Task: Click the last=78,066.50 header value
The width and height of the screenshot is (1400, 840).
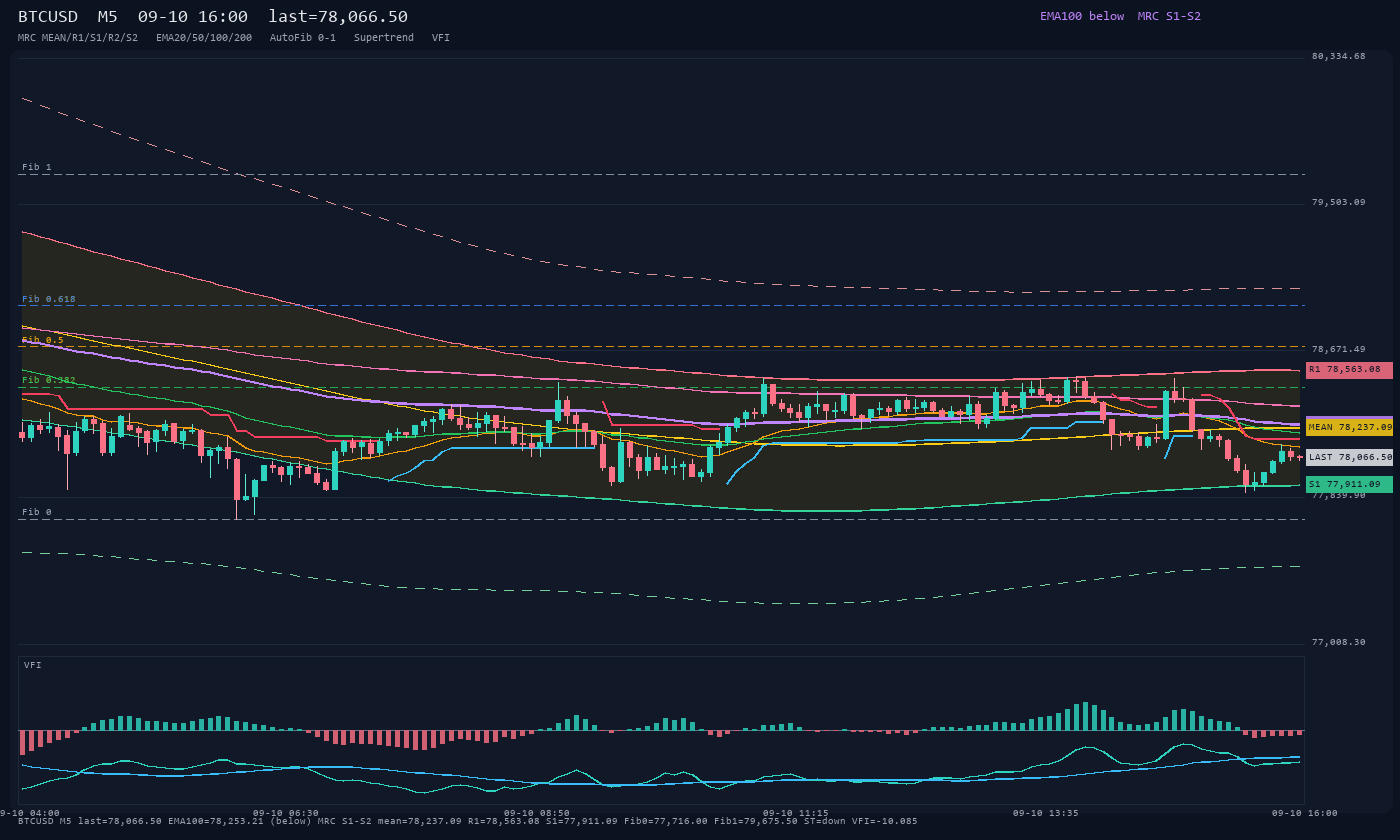Action: 338,16
